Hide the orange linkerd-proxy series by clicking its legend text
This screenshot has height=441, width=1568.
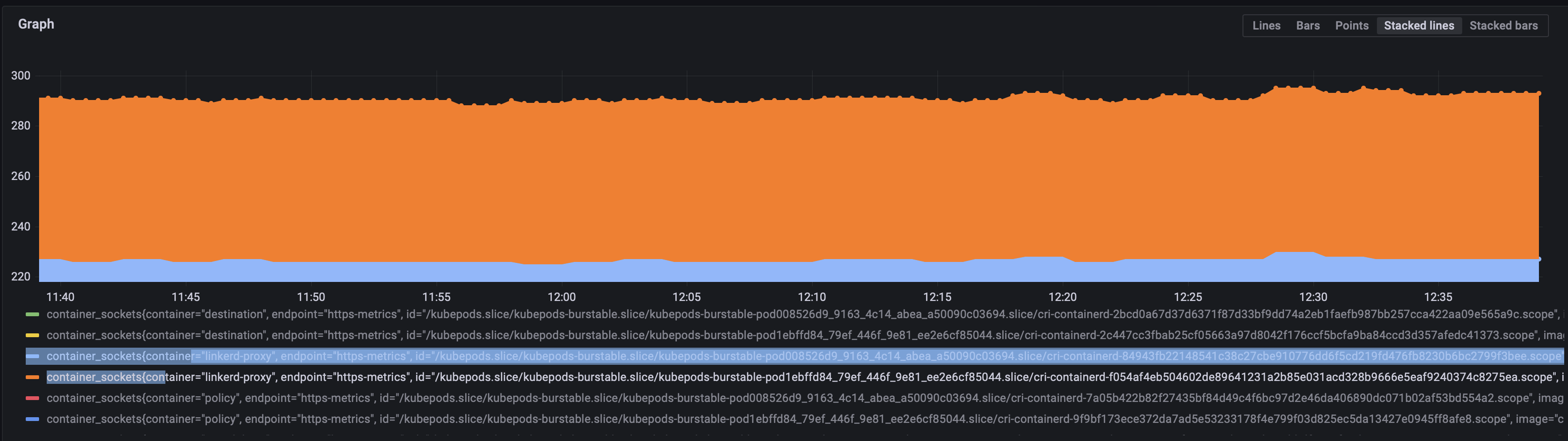(244, 377)
